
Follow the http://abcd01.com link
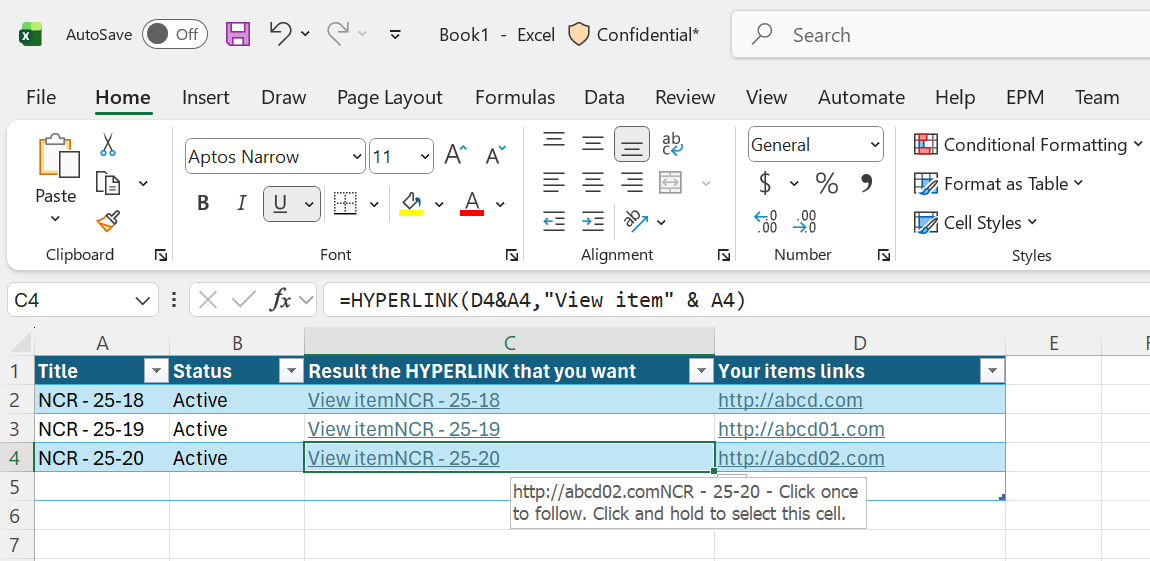[x=801, y=428]
